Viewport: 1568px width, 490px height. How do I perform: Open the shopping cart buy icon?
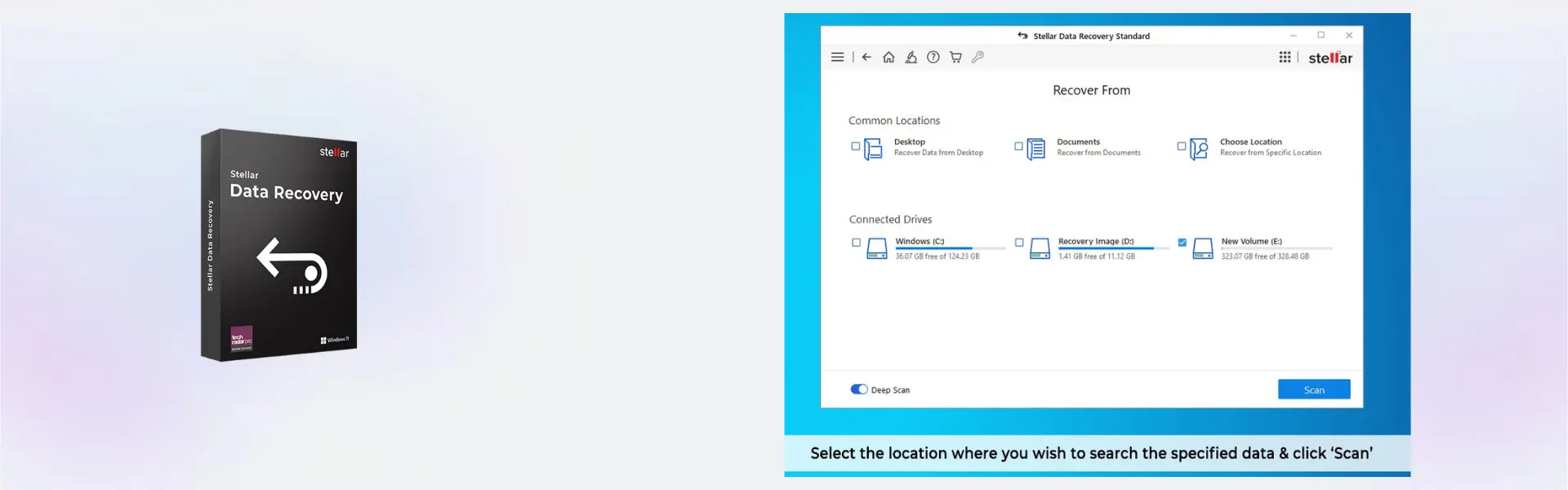(955, 57)
